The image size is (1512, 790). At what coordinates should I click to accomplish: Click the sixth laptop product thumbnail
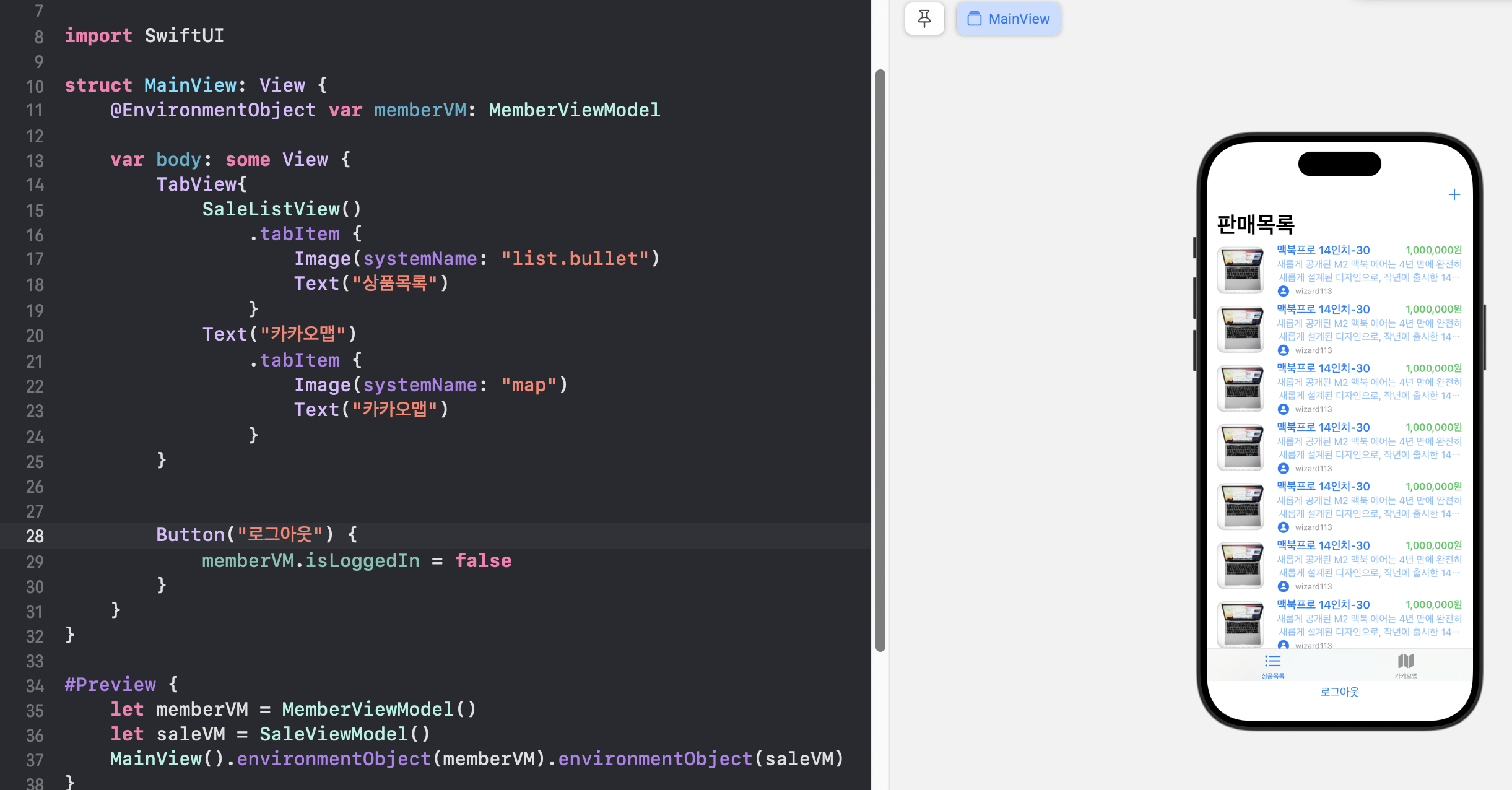coord(1240,565)
